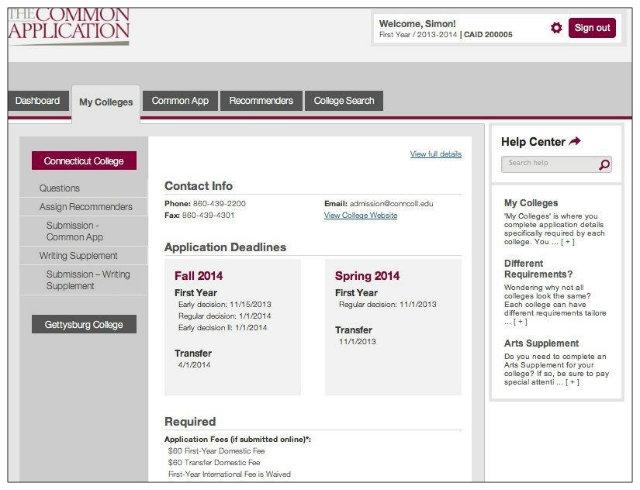Click the admission email address
640x490 pixels.
coord(391,203)
